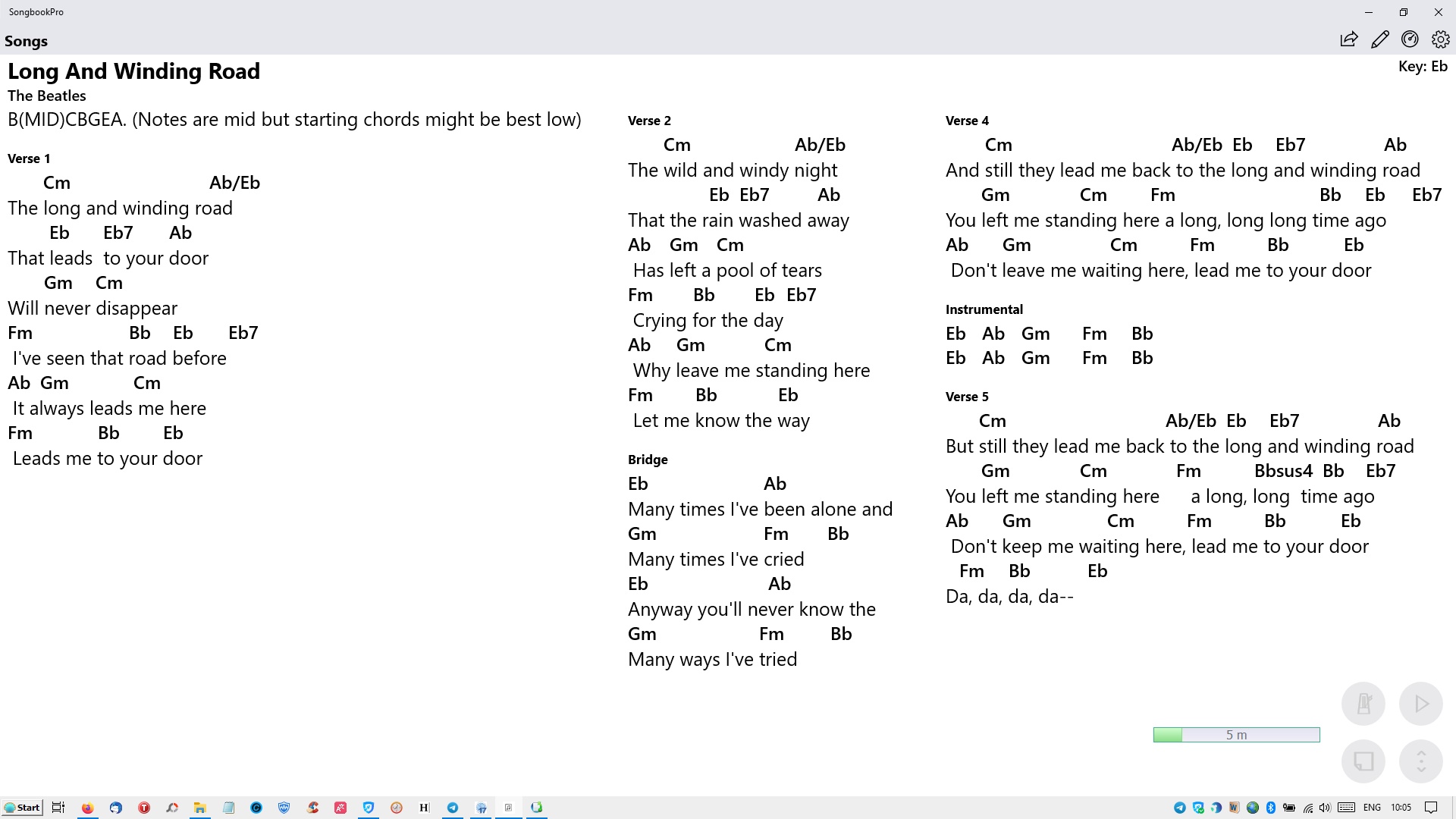
Task: Click the Verse 2 section heading
Action: coord(649,121)
